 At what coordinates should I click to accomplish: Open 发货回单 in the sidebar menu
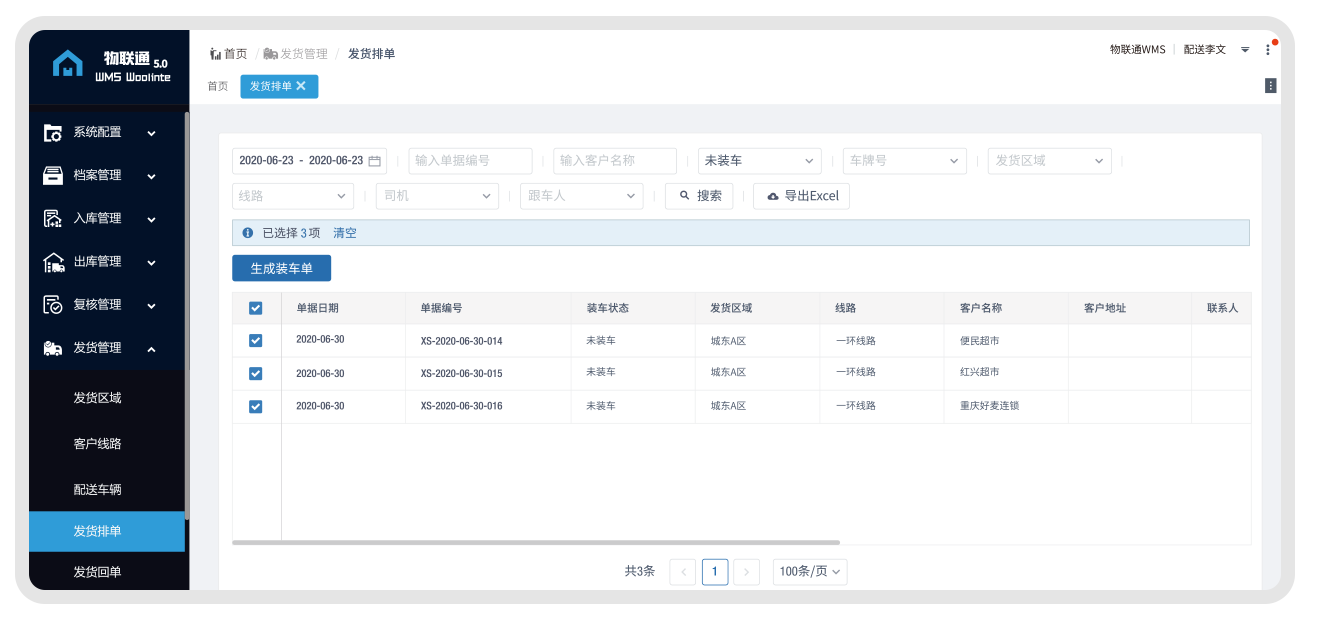coord(97,572)
